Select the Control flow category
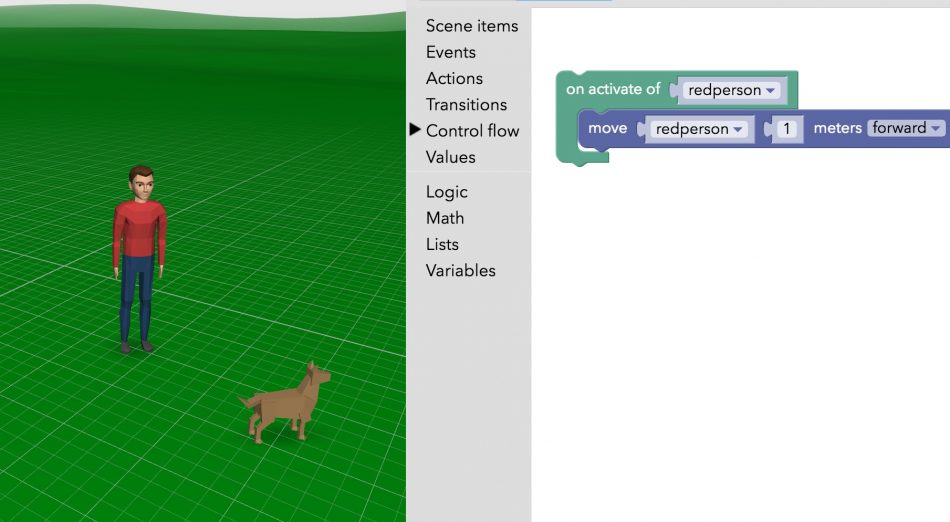The height and width of the screenshot is (522, 950). pos(472,130)
